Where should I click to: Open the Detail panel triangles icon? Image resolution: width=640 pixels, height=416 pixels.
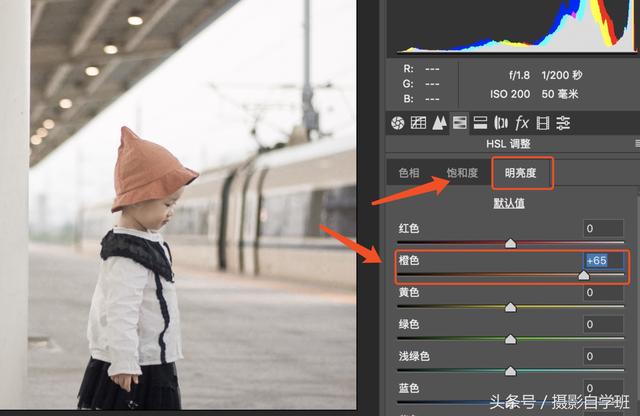[439, 123]
